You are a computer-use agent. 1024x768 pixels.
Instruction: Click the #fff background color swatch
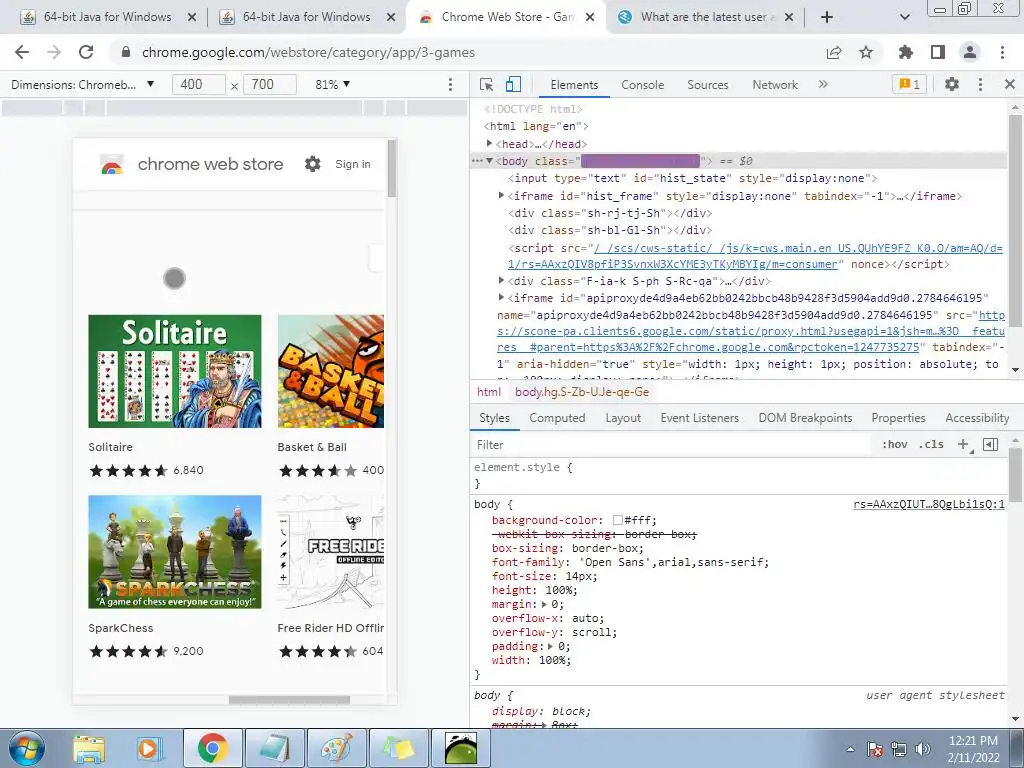pos(617,520)
